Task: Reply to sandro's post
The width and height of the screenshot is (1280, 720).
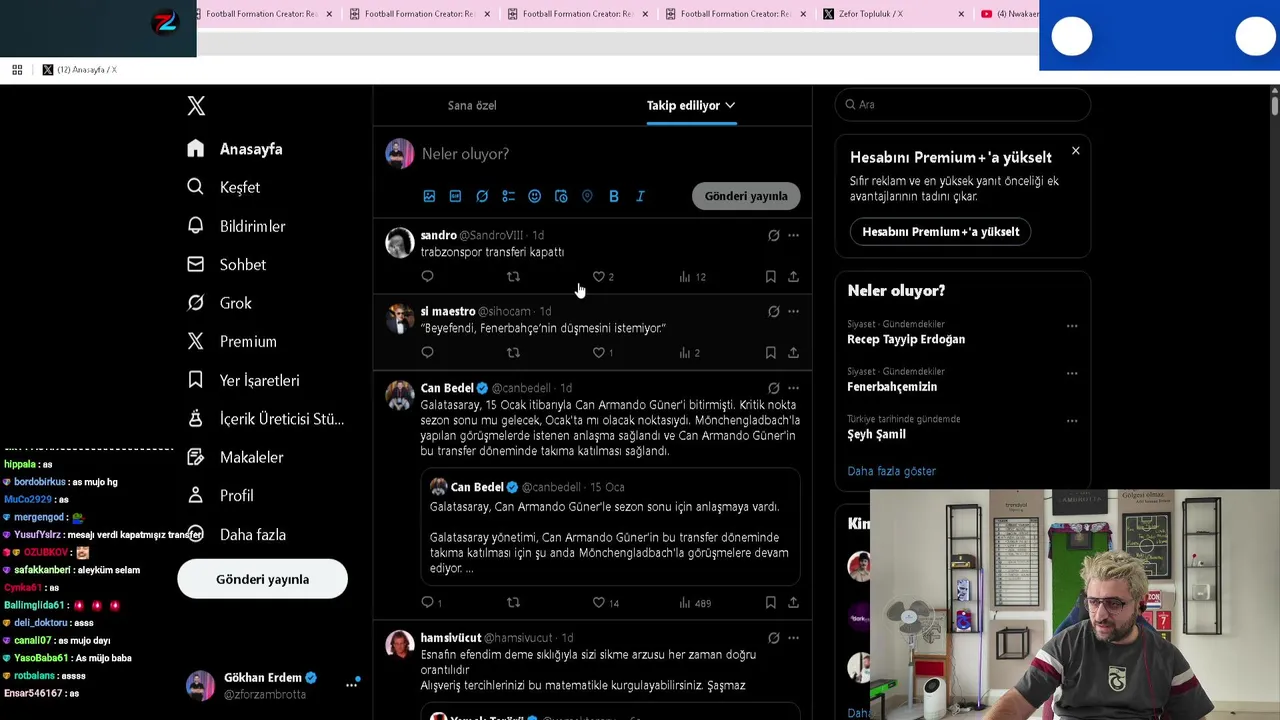Action: pos(427,276)
